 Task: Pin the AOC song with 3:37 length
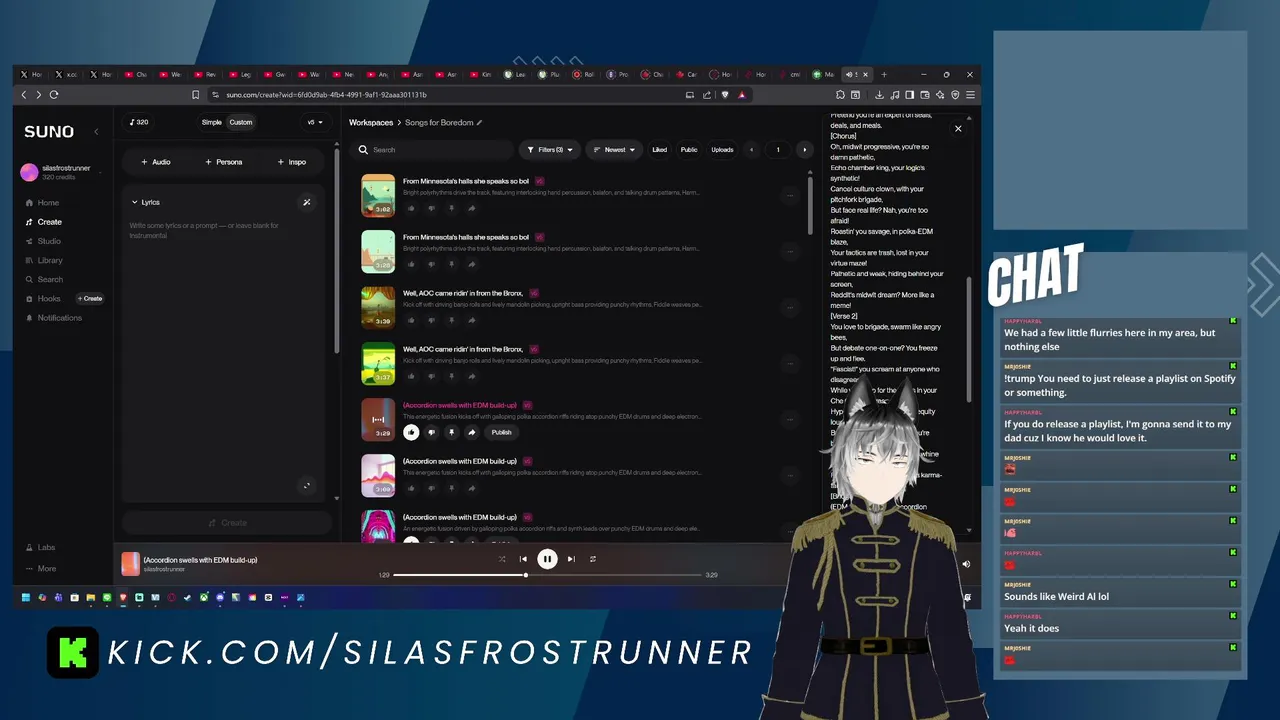tap(451, 376)
